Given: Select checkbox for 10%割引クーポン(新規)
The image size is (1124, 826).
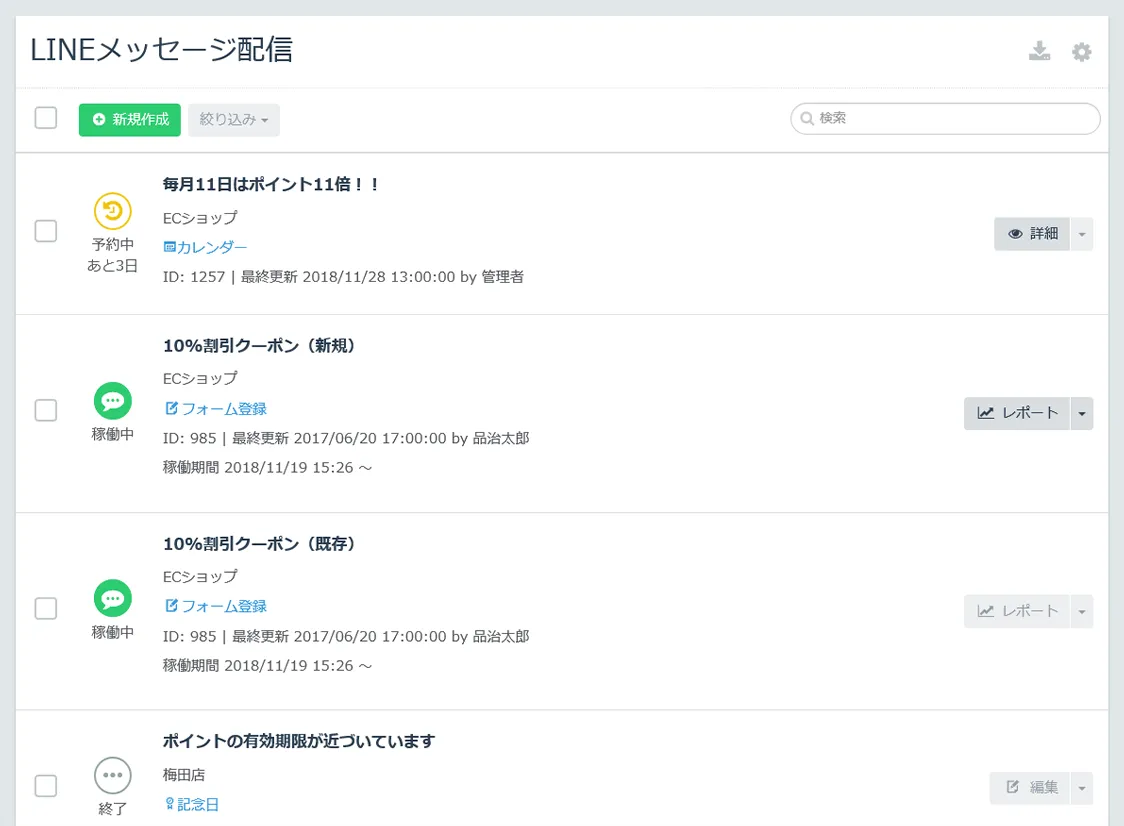Looking at the screenshot, I should (46, 410).
